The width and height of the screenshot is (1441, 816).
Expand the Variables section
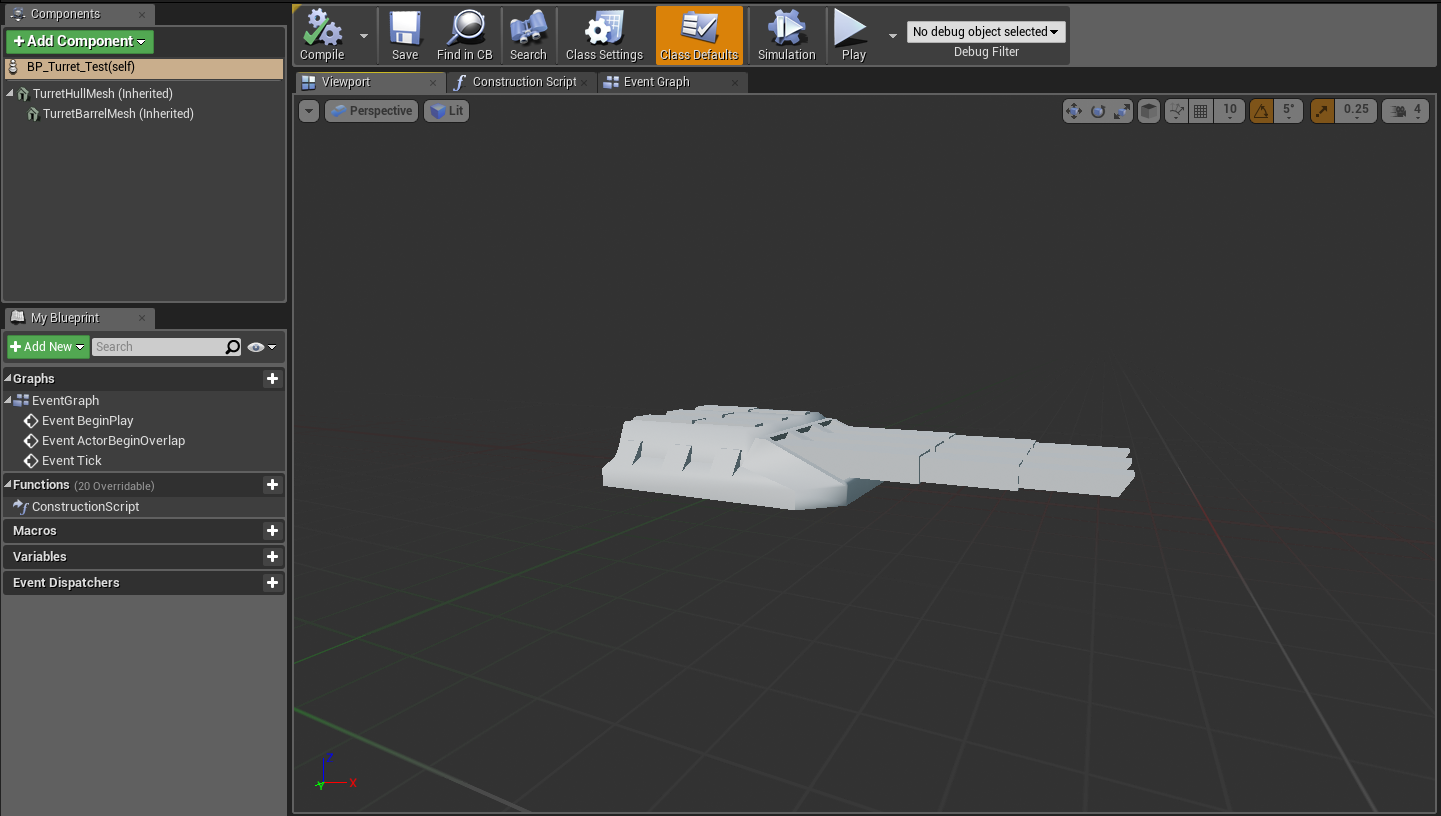(x=40, y=557)
